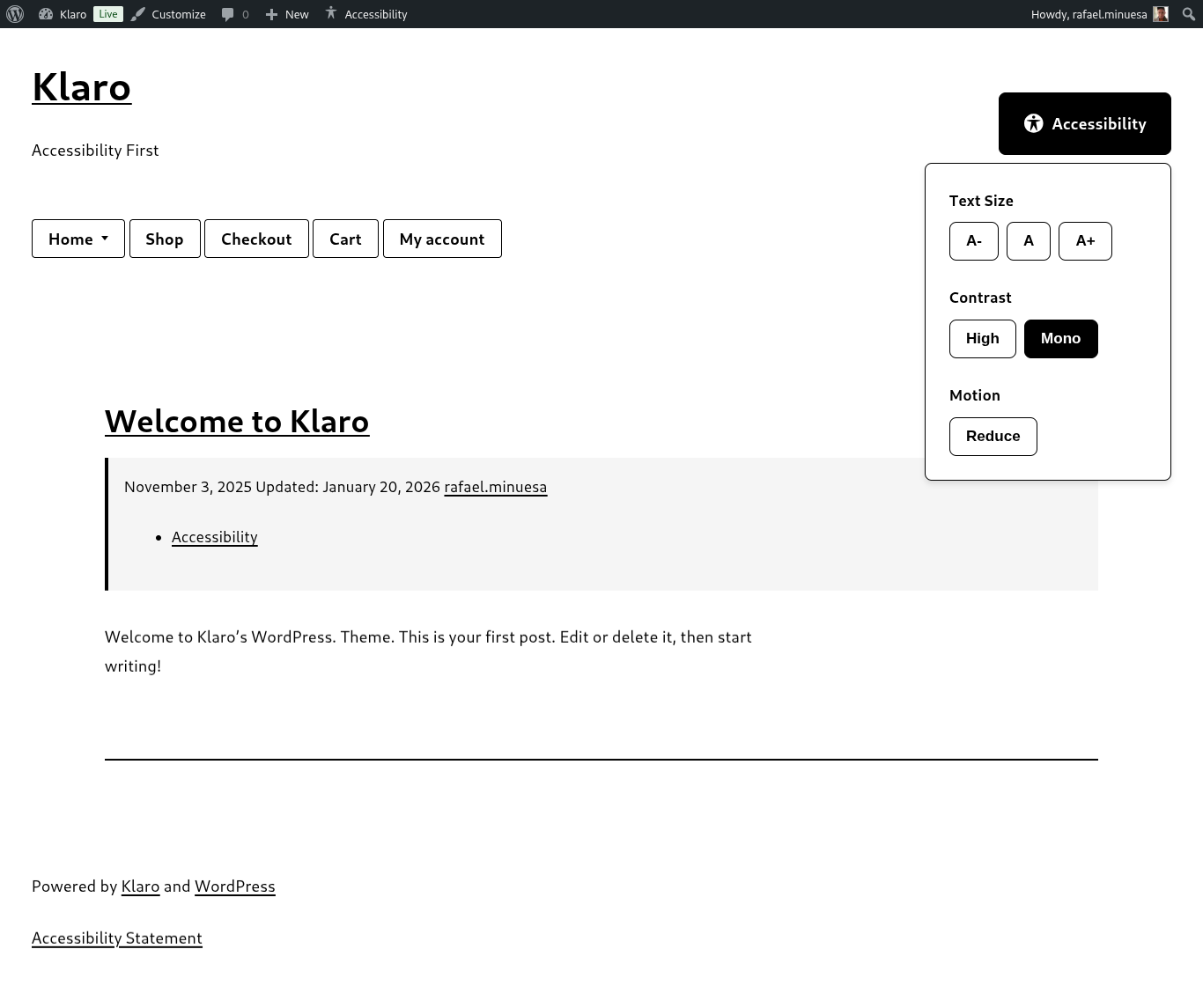This screenshot has width=1203, height=1008.
Task: Click the WordPress logo in admin bar
Action: click(15, 14)
